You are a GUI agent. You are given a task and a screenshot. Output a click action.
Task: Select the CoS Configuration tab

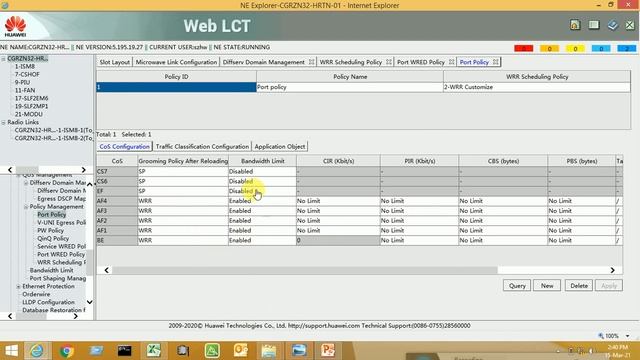pos(124,147)
